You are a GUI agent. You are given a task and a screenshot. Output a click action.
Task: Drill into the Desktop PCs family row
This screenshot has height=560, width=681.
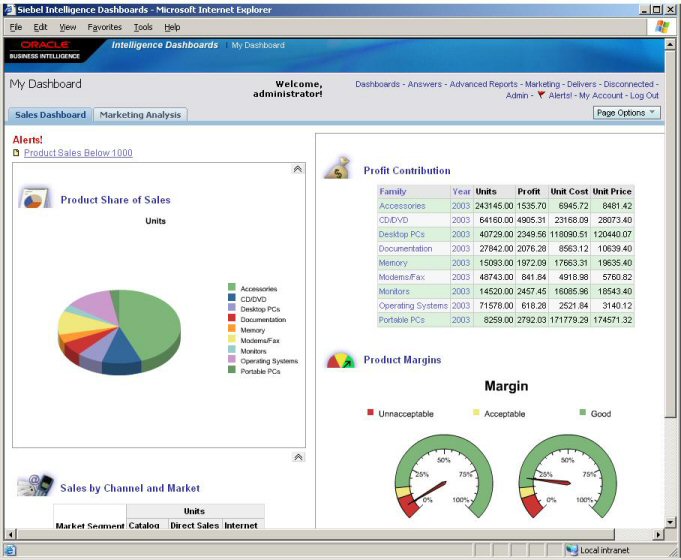[x=401, y=234]
